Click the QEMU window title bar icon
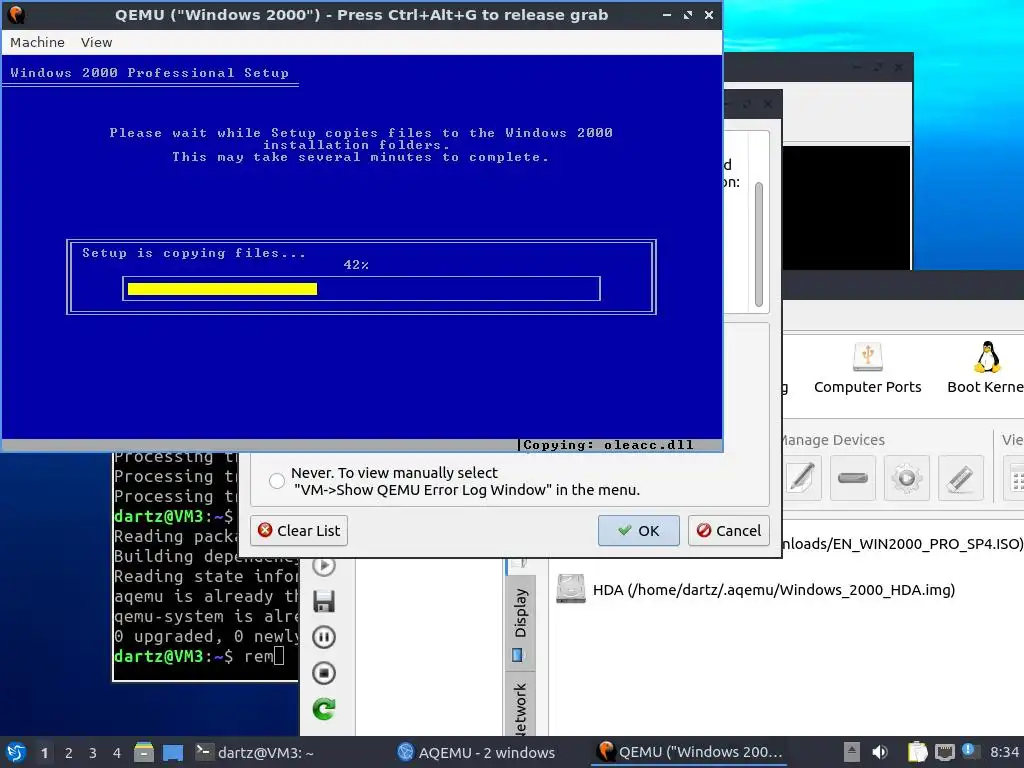Viewport: 1024px width, 768px height. pyautogui.click(x=16, y=14)
